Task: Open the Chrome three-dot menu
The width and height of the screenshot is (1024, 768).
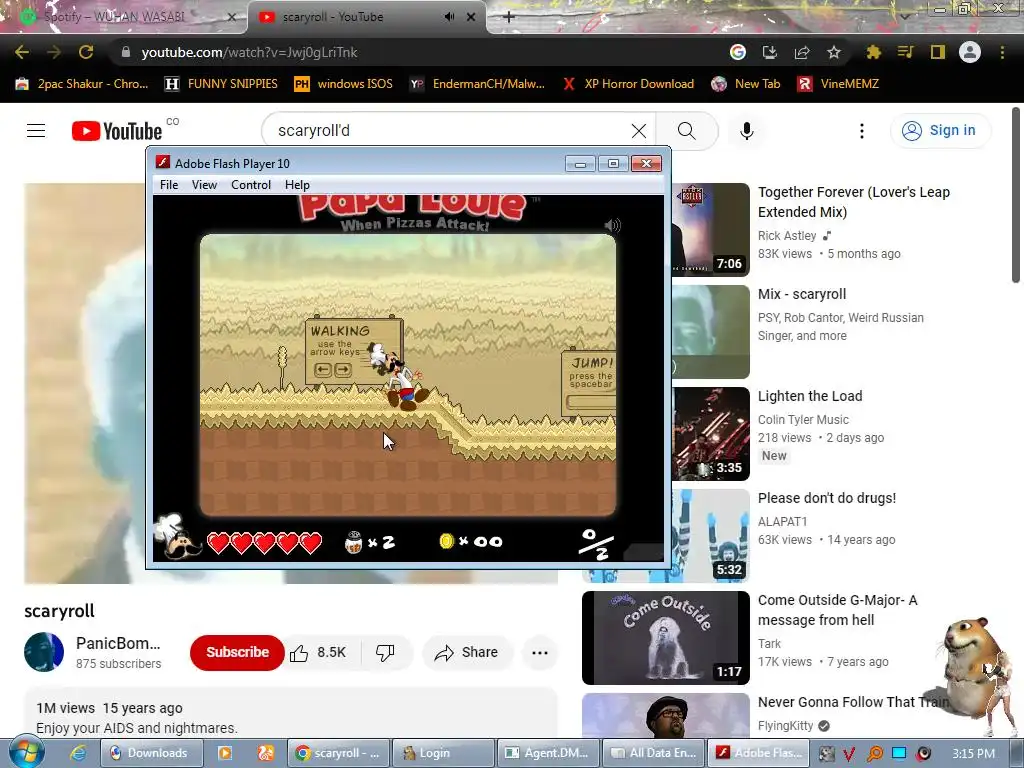Action: (1002, 52)
